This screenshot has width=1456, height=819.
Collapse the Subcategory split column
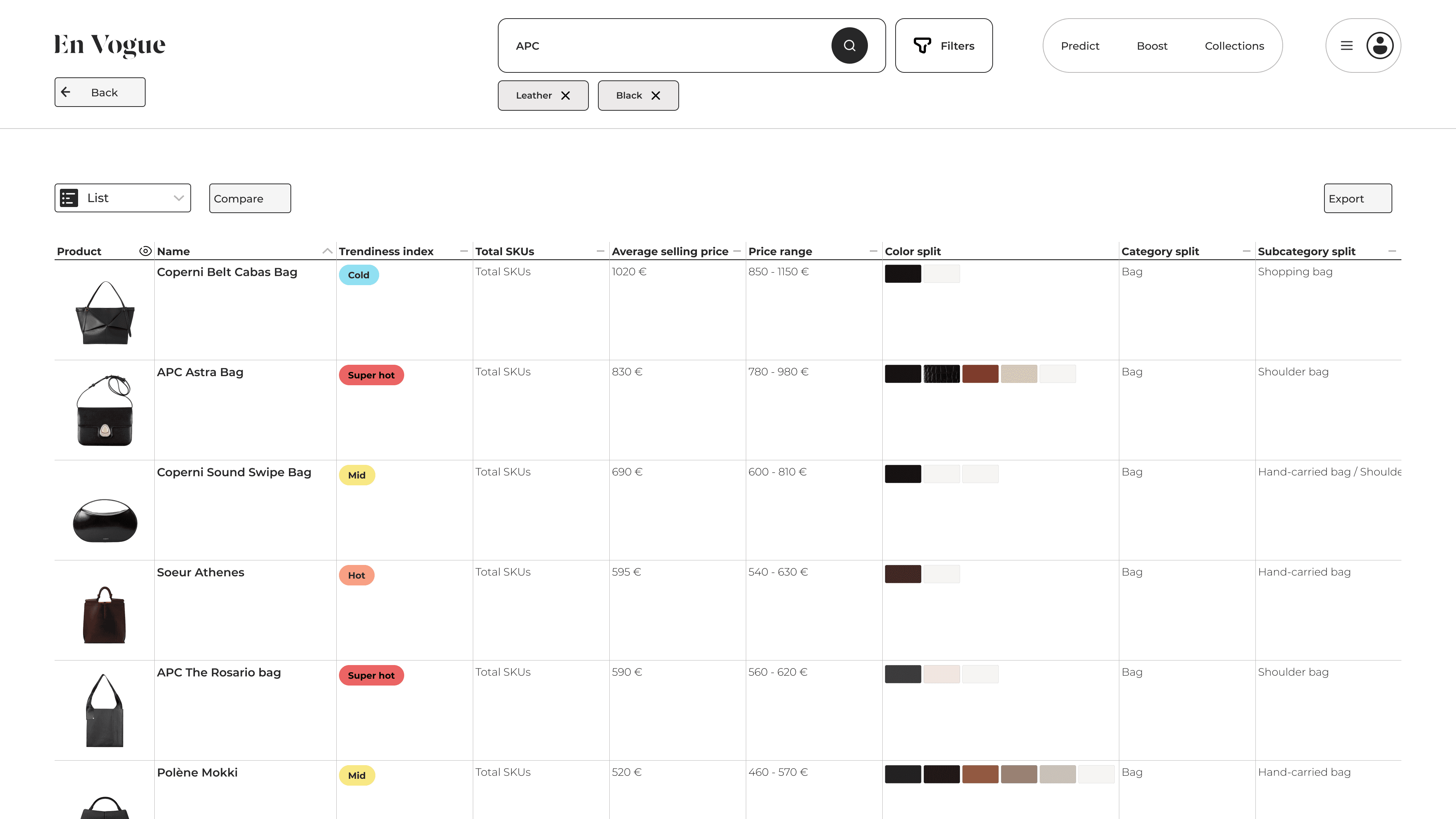1392,251
